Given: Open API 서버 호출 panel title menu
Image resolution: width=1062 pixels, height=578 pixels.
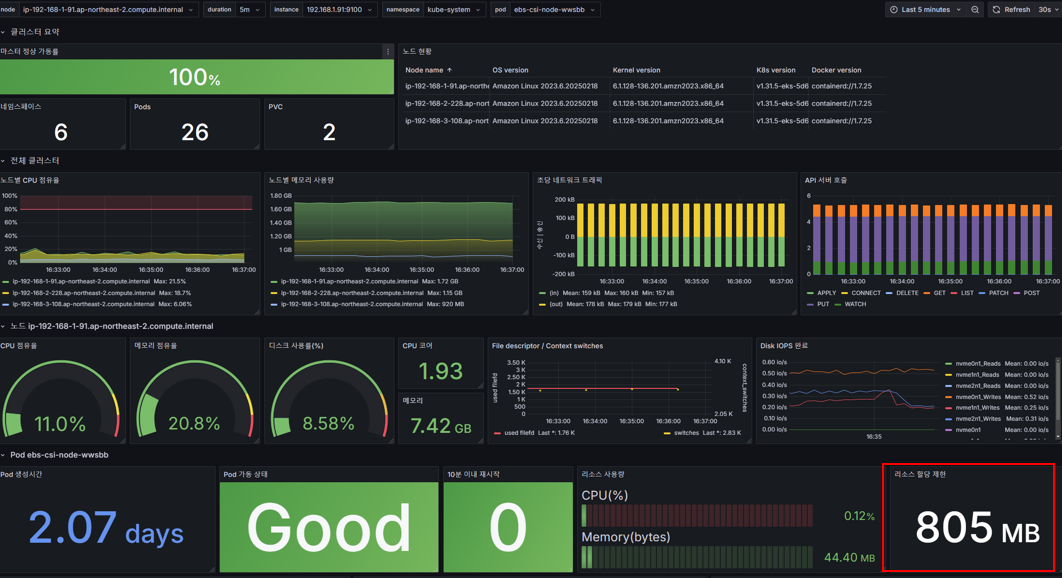Looking at the screenshot, I should [x=826, y=180].
